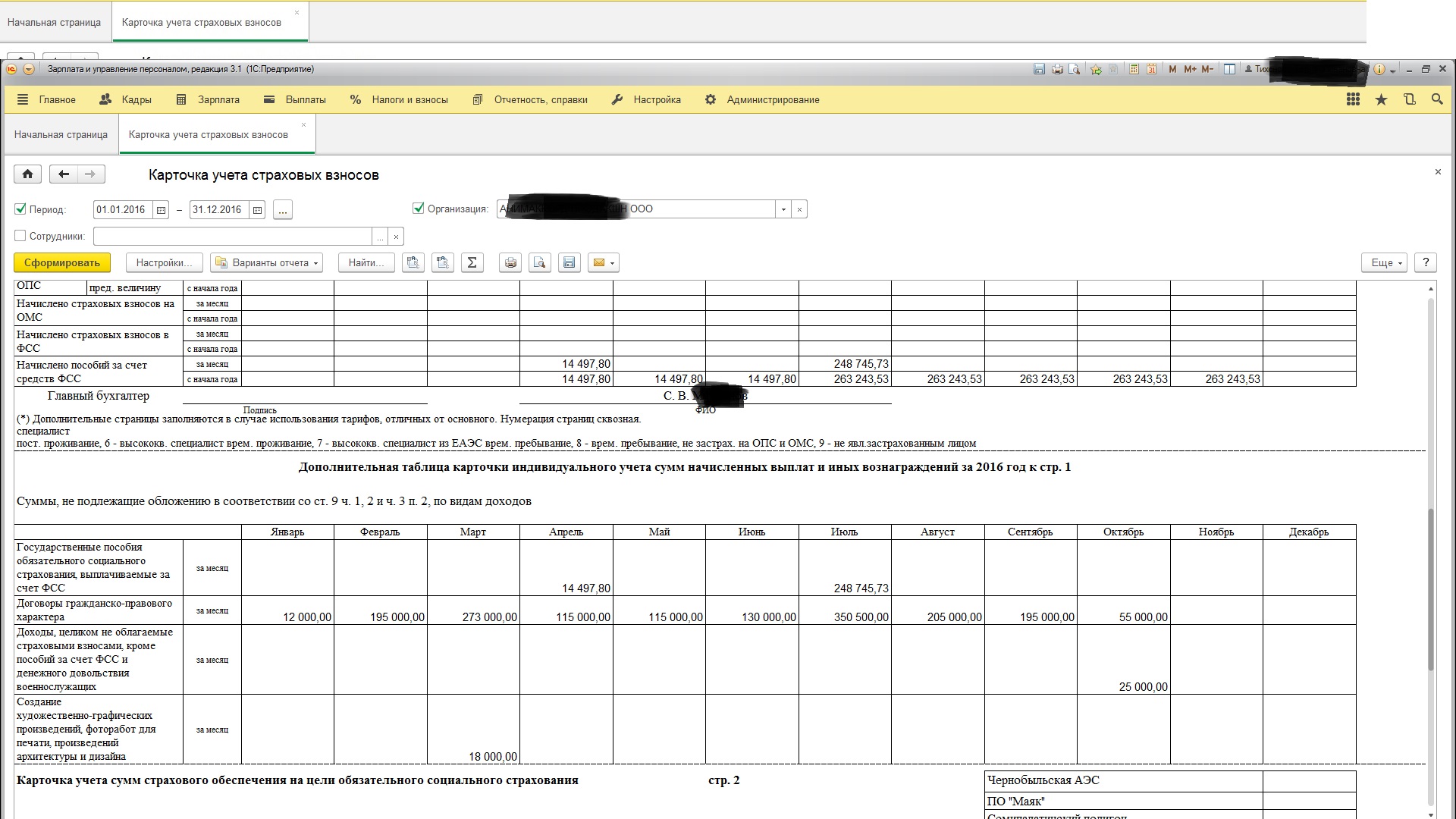Expand dropdown arrow next to info icon
1456x819 pixels.
coord(1393,69)
